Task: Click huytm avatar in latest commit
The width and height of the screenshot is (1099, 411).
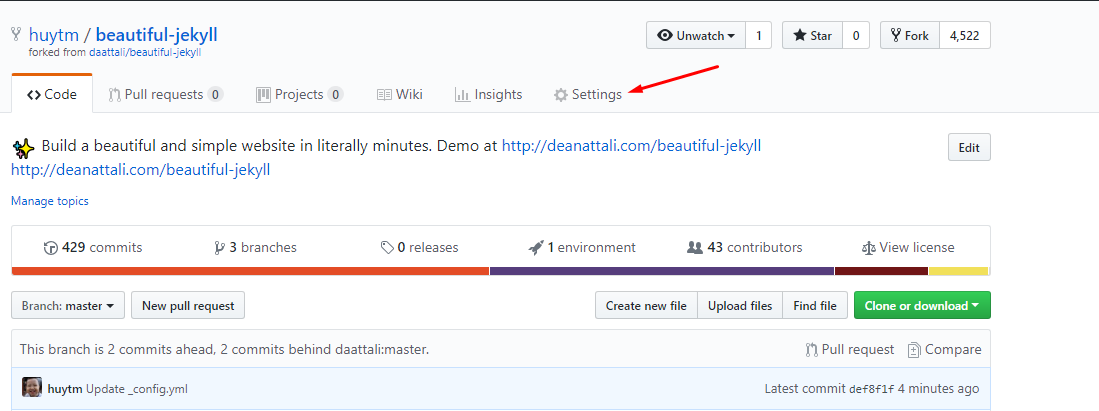Action: (x=32, y=388)
